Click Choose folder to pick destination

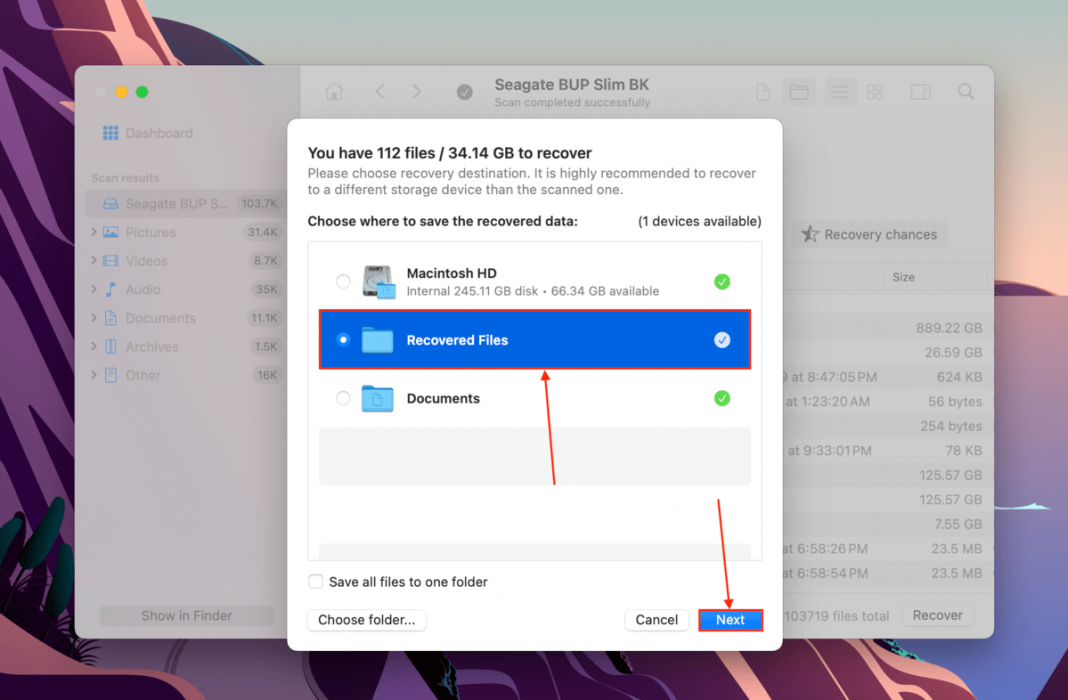coord(366,620)
